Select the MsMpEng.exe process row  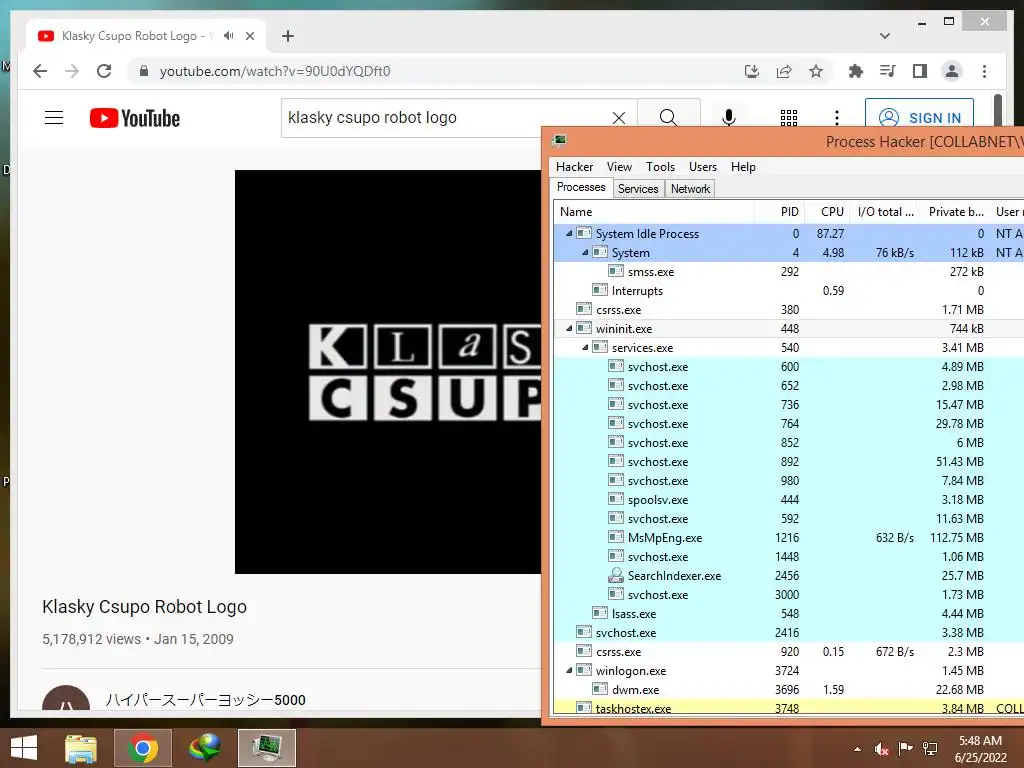pyautogui.click(x=788, y=538)
